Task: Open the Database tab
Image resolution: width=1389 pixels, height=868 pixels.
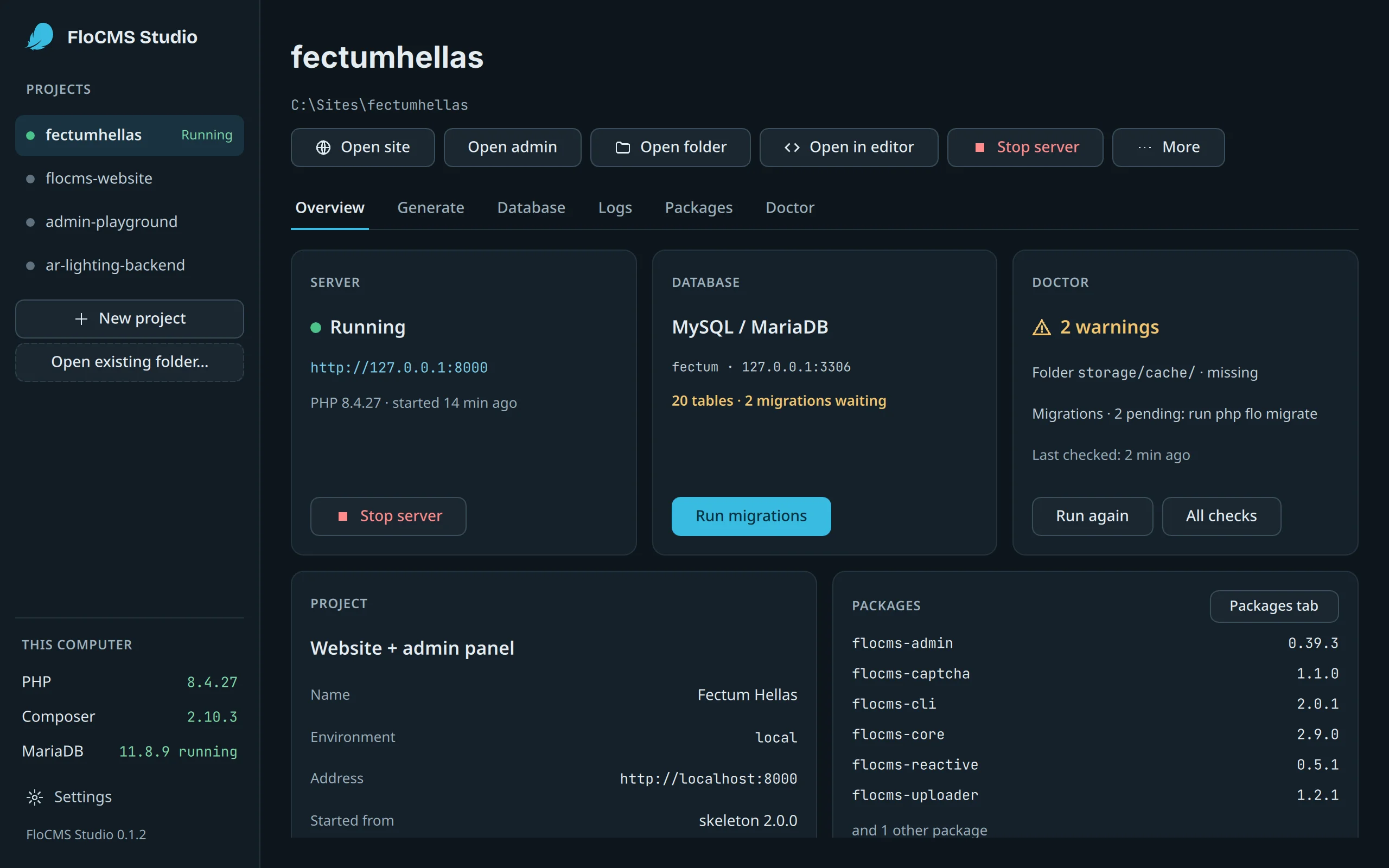Action: tap(531, 207)
